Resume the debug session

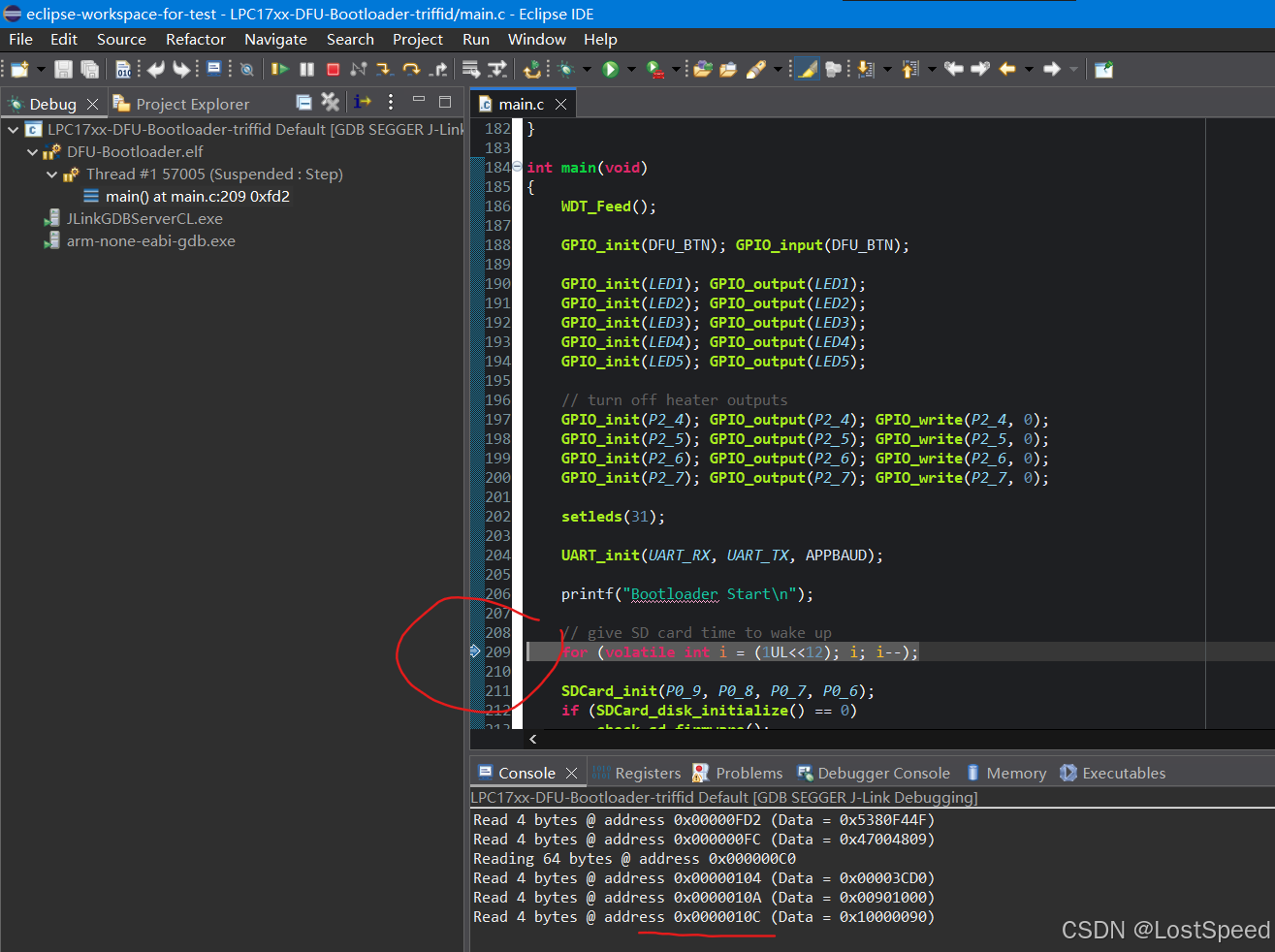pyautogui.click(x=279, y=69)
